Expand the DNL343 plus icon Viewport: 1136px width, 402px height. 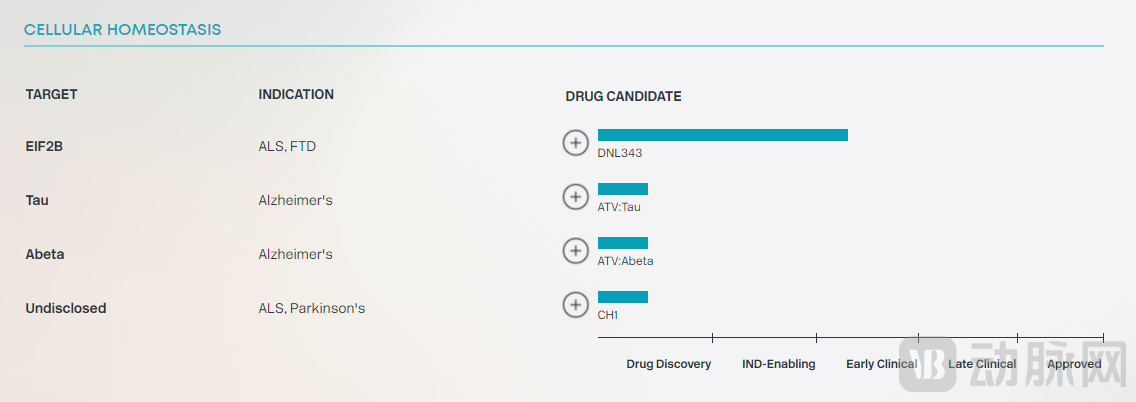tap(575, 143)
